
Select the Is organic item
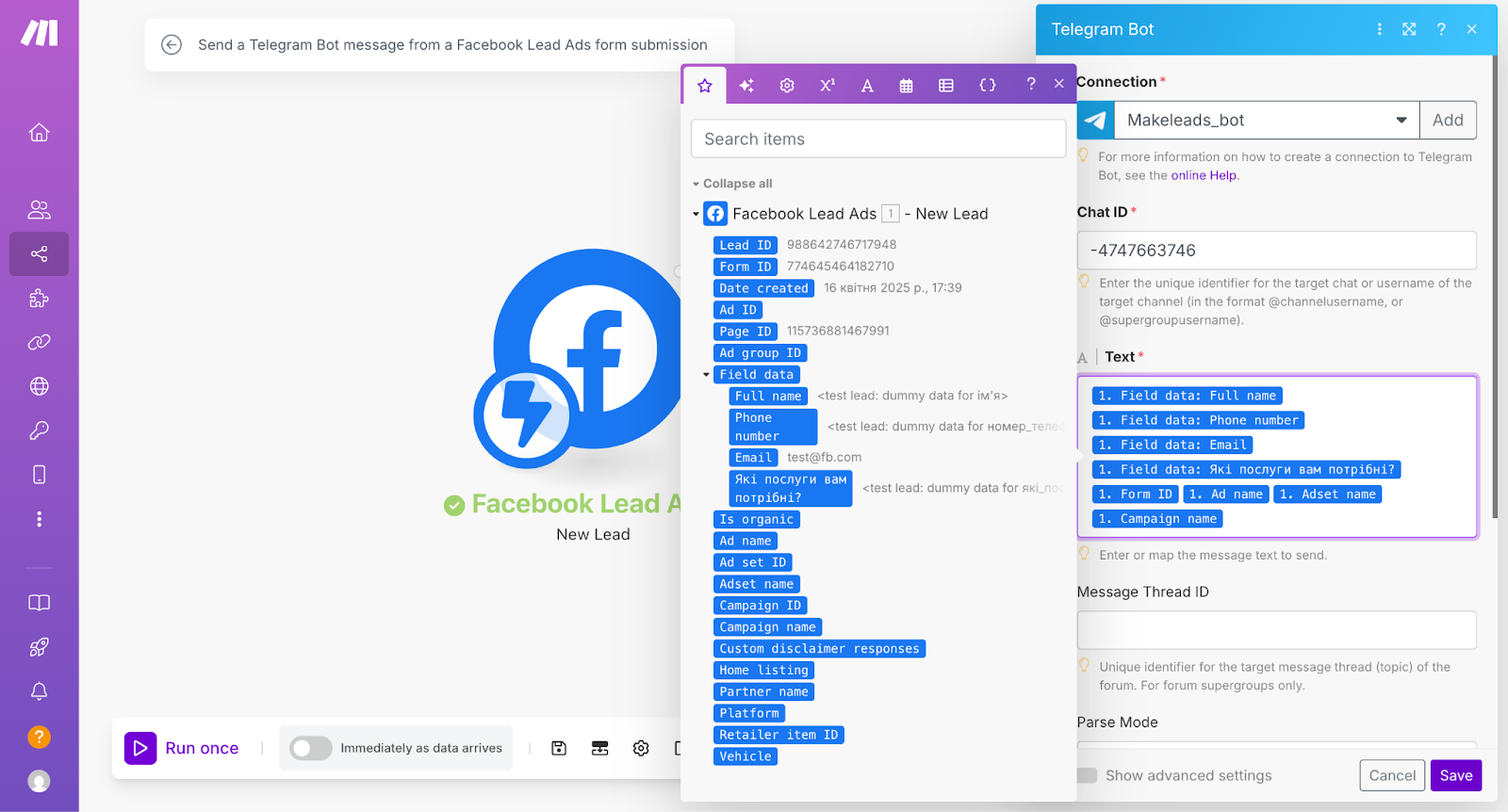point(757,519)
